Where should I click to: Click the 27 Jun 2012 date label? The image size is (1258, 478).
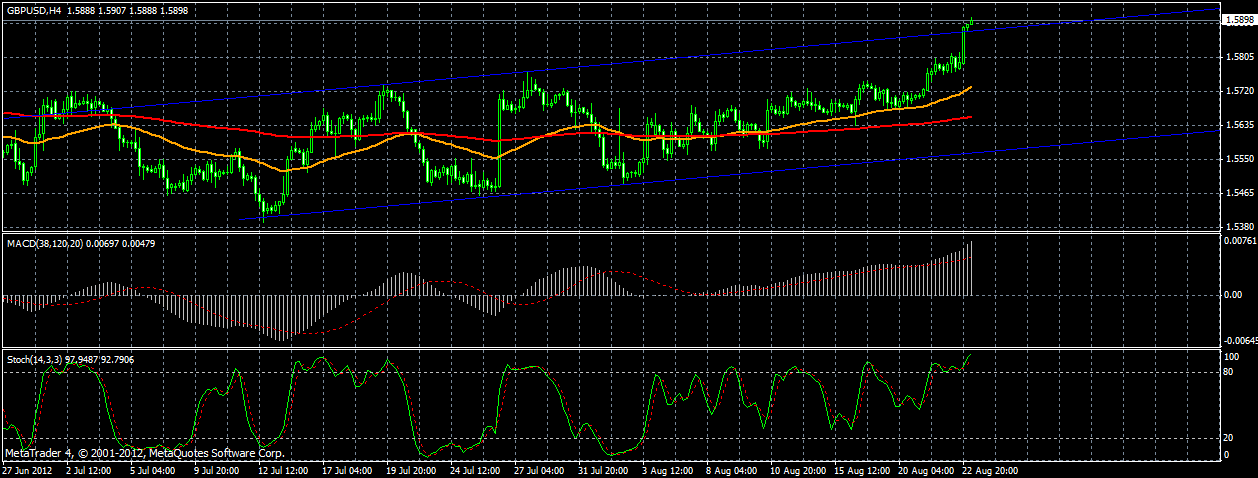(x=27, y=468)
